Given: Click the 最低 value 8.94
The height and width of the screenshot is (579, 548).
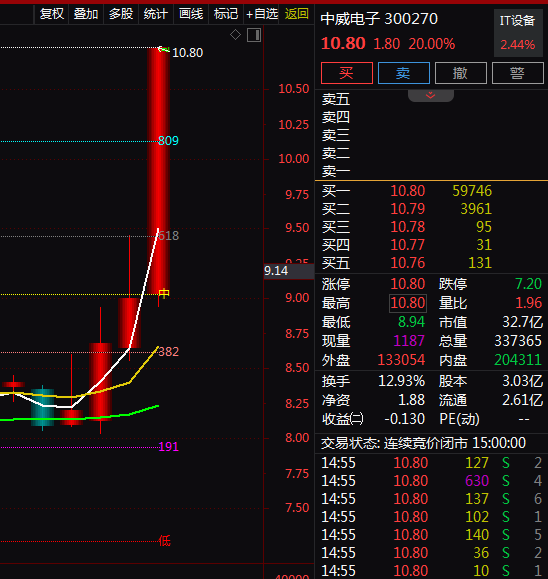Looking at the screenshot, I should 411,322.
